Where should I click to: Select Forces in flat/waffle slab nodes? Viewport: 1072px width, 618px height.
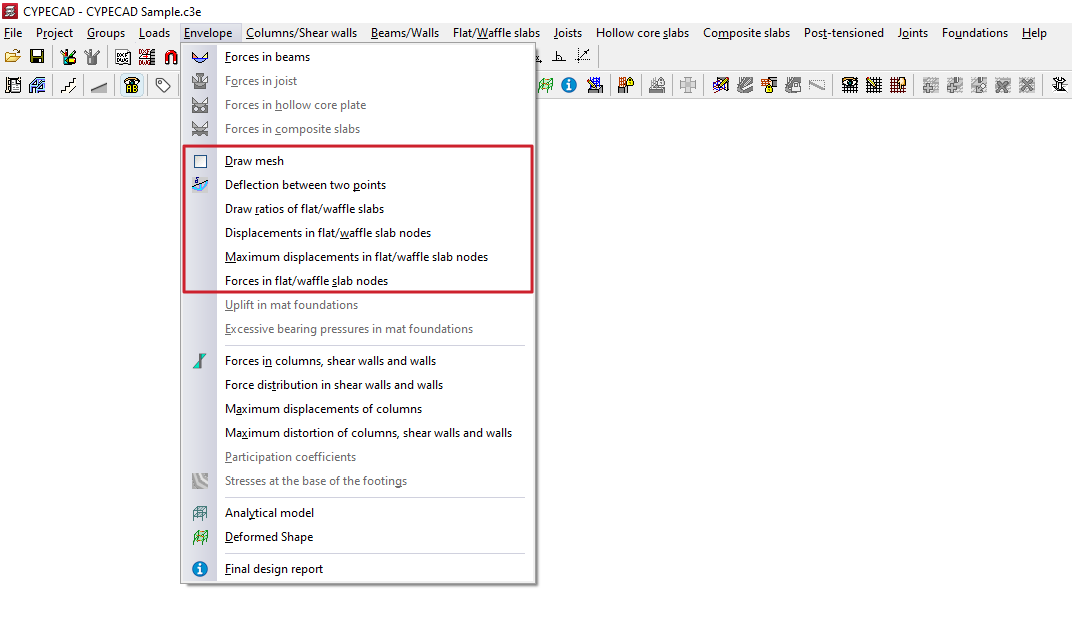[x=358, y=281]
